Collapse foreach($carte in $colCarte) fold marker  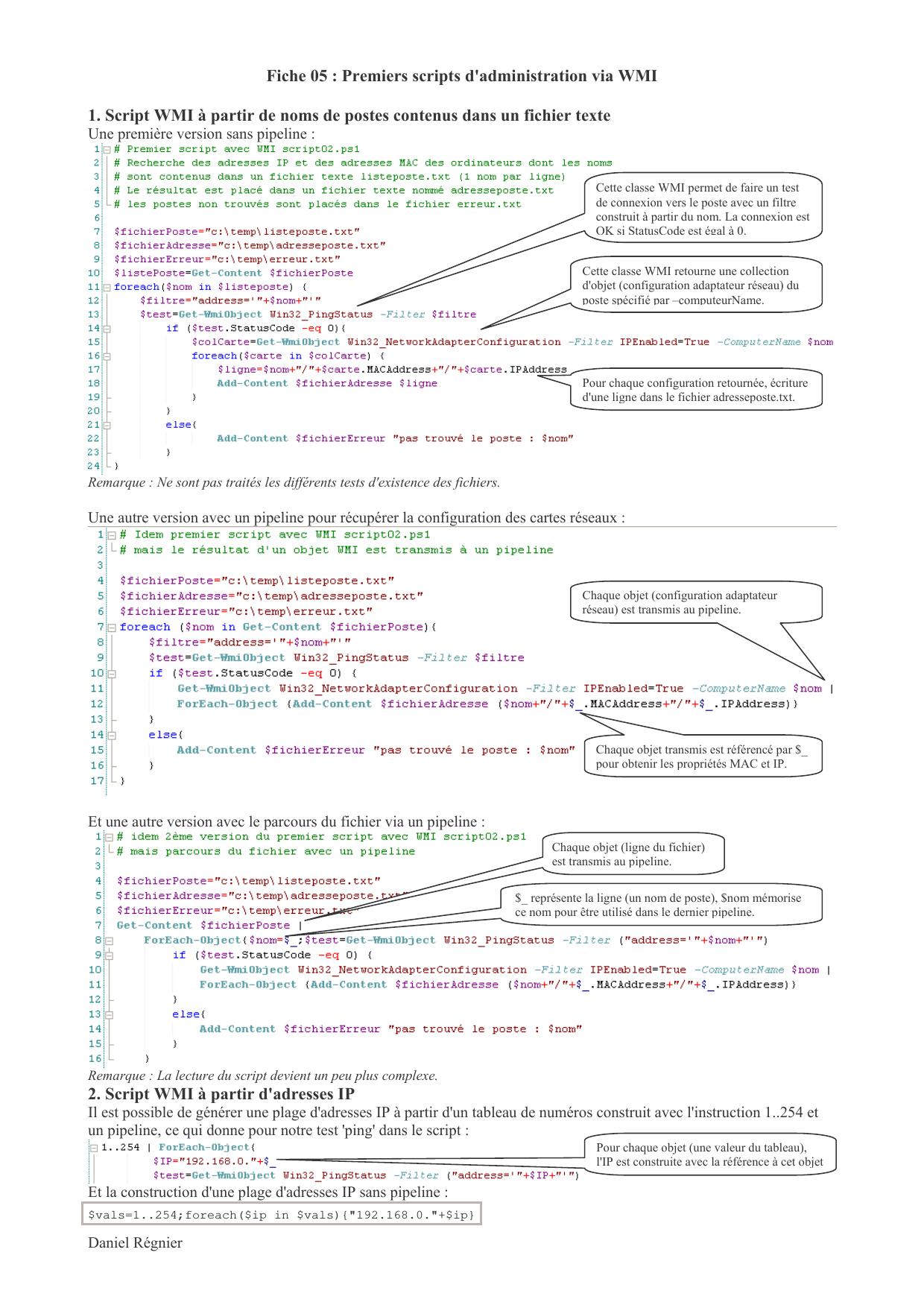(107, 356)
